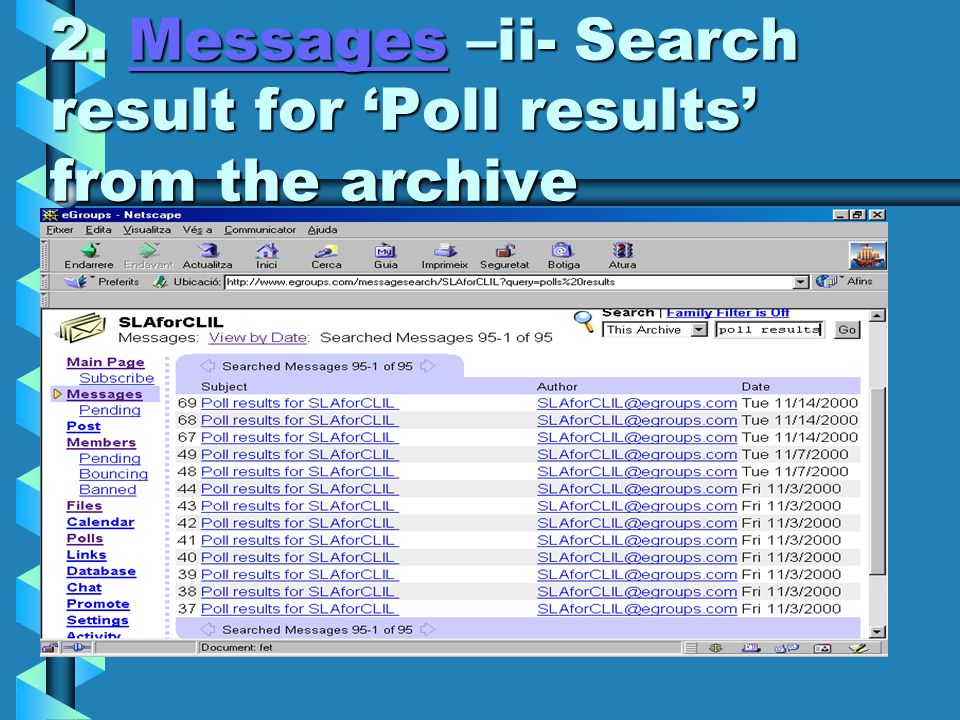This screenshot has width=960, height=720.
Task: Go home with the Inici icon
Action: pyautogui.click(x=267, y=250)
